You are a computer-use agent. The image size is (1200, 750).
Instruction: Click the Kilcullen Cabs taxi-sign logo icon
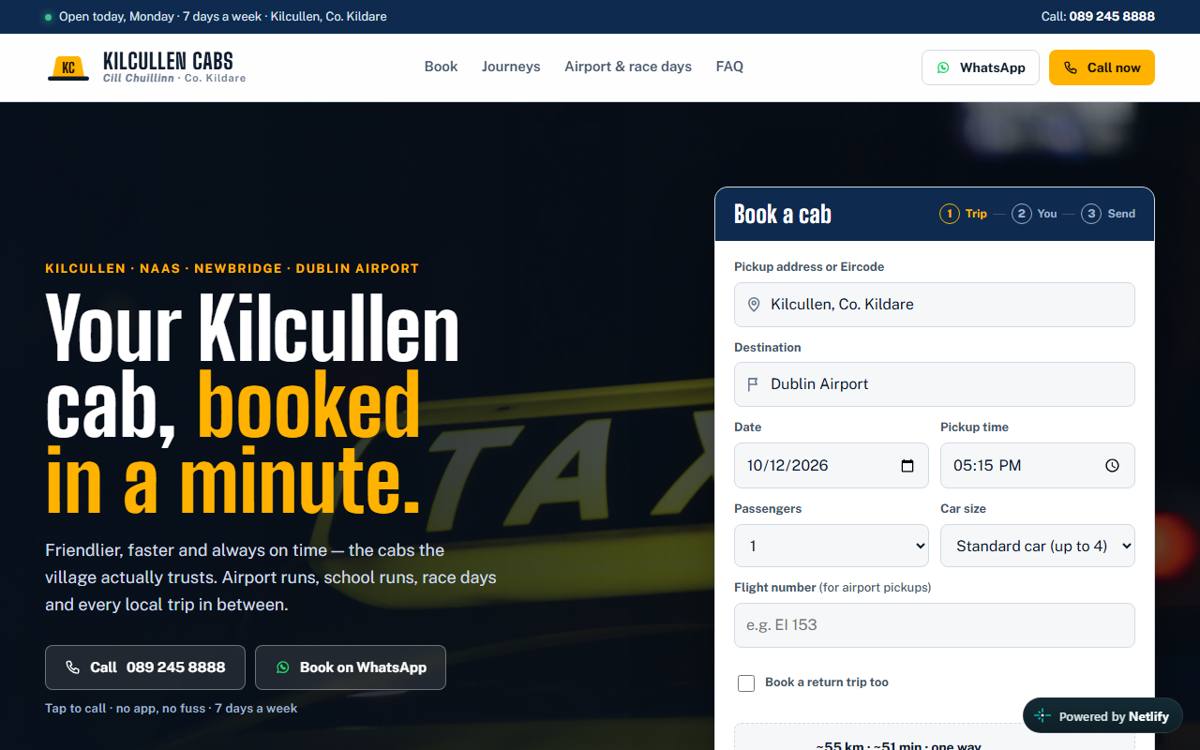[68, 67]
